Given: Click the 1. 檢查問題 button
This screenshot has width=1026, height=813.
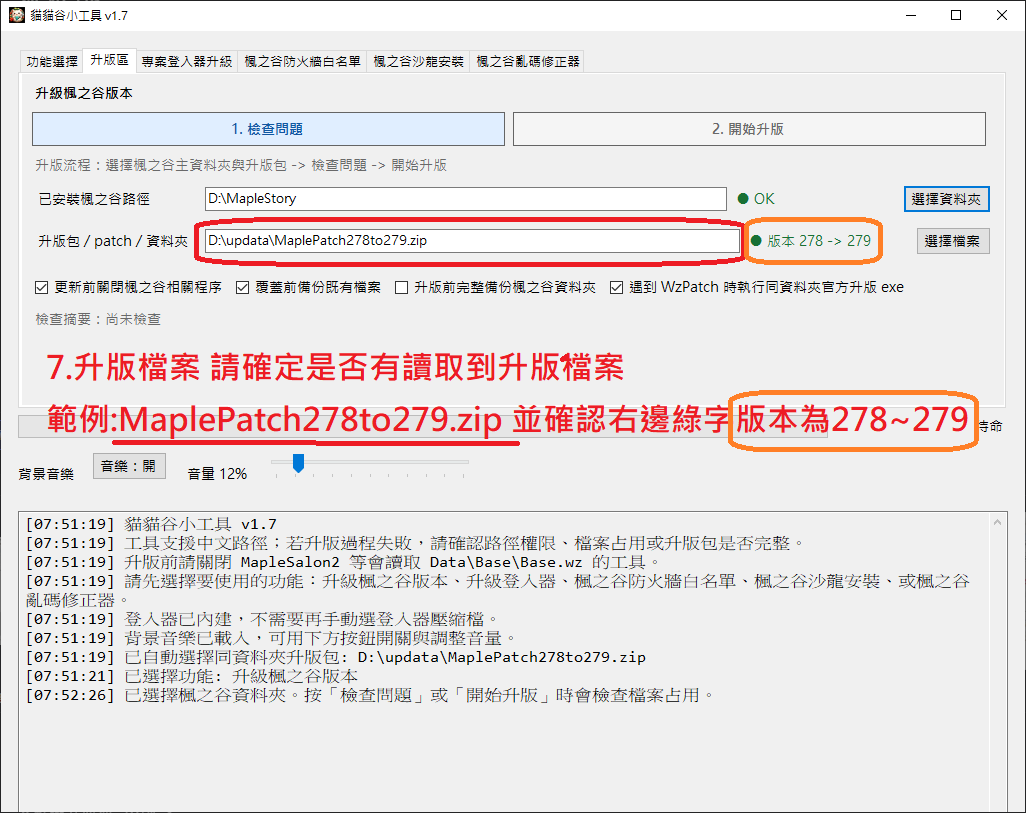Looking at the screenshot, I should tap(268, 129).
